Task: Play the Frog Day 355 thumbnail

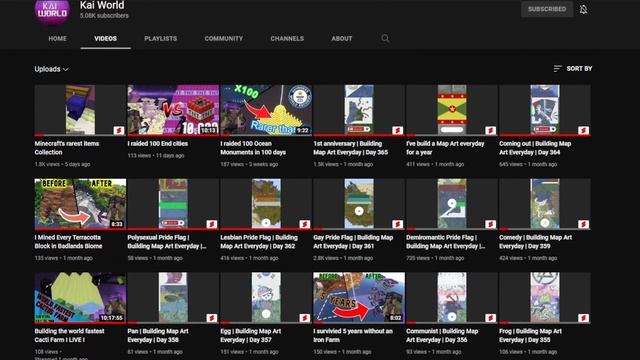Action: tap(545, 297)
